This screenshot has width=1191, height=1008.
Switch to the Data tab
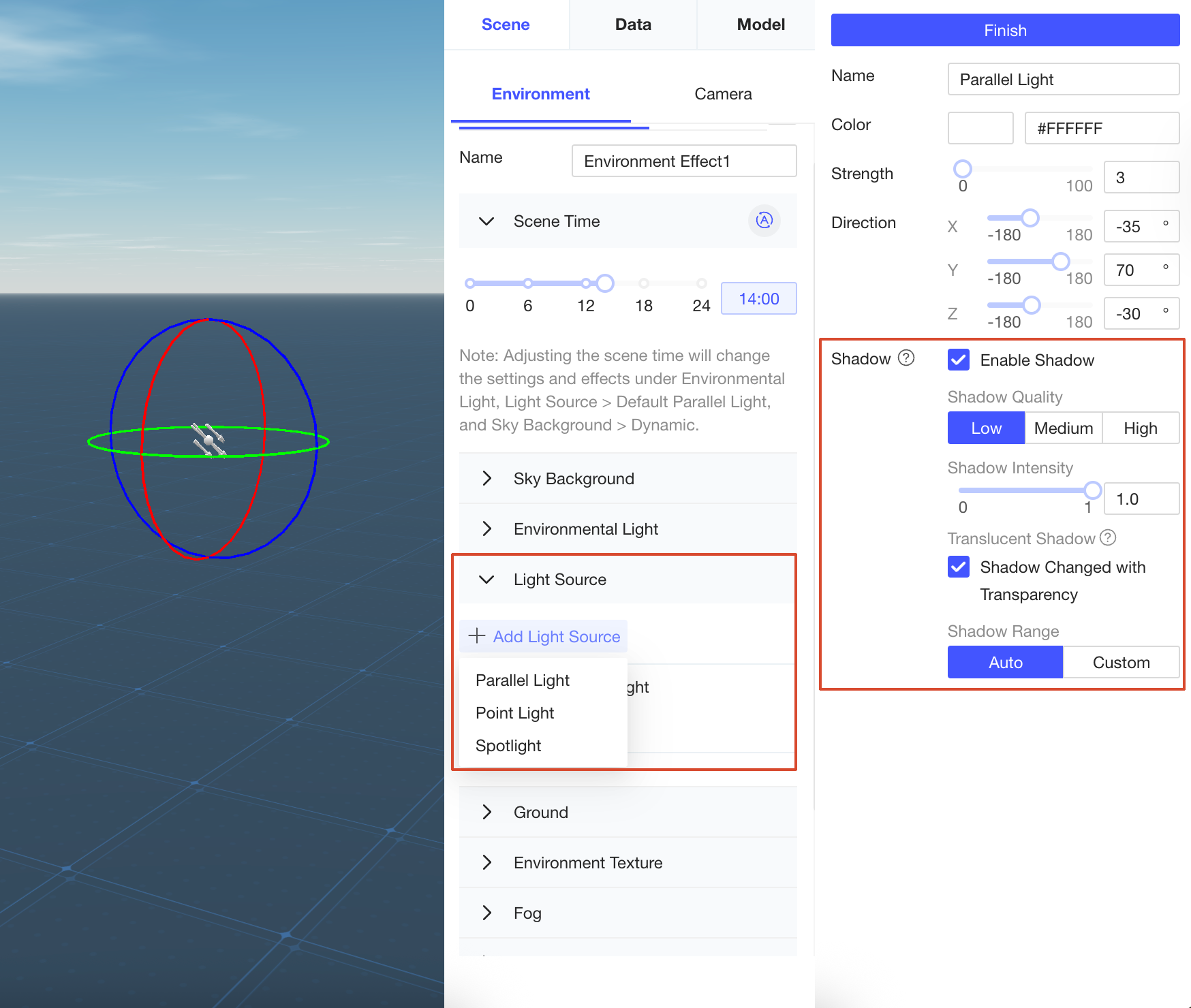coord(633,25)
